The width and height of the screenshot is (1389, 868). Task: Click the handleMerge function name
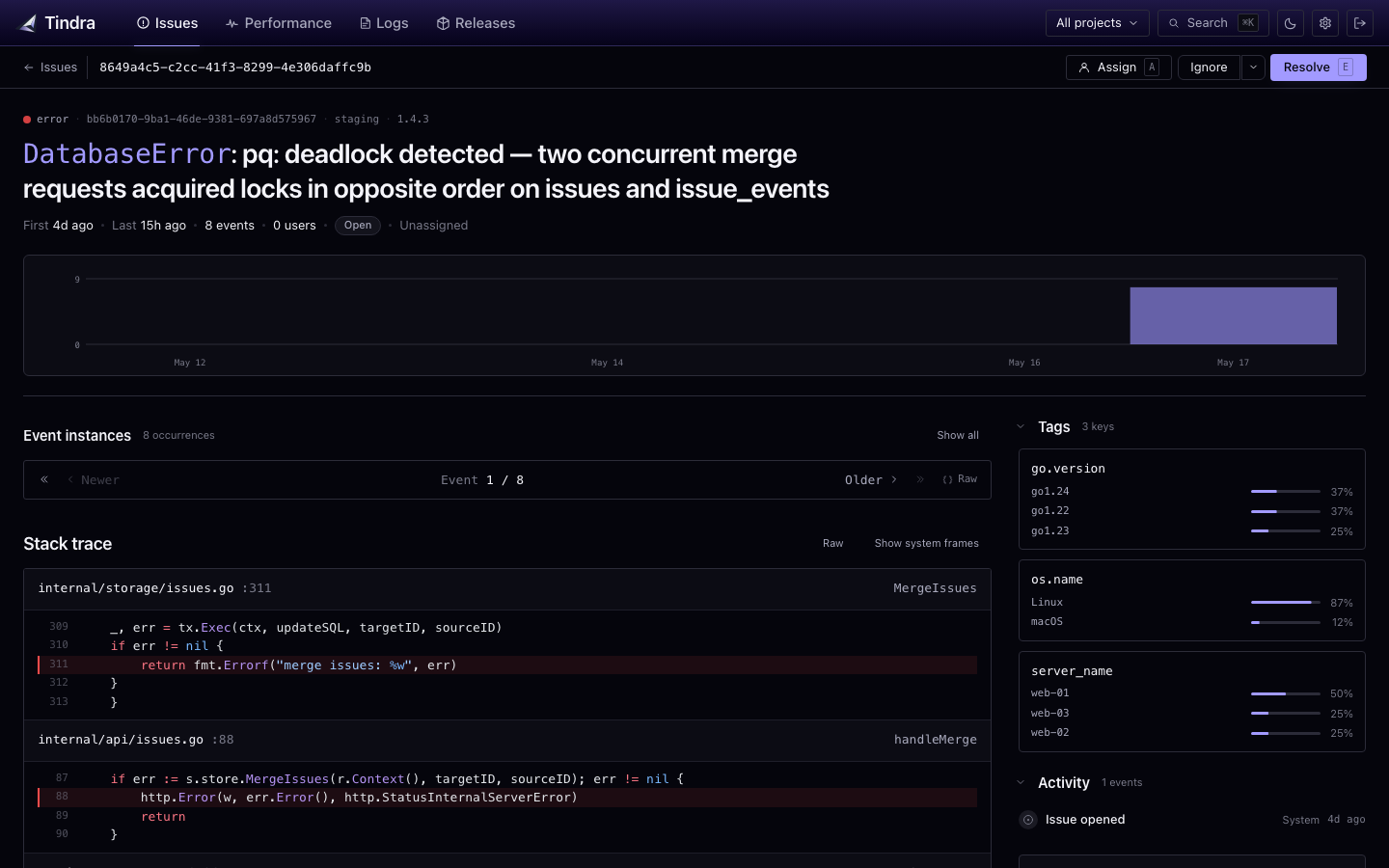pyautogui.click(x=936, y=740)
